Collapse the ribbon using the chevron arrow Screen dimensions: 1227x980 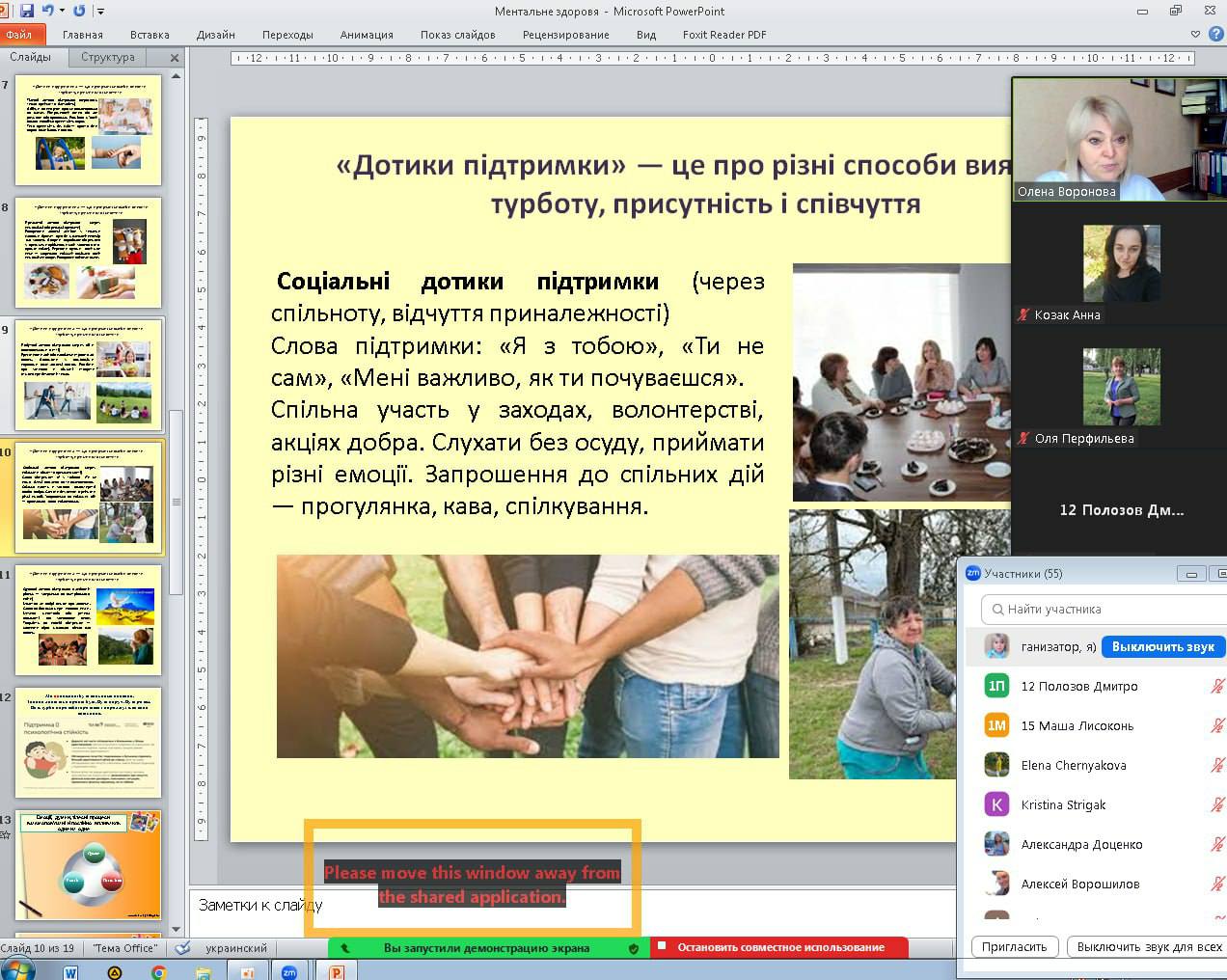(x=1196, y=34)
